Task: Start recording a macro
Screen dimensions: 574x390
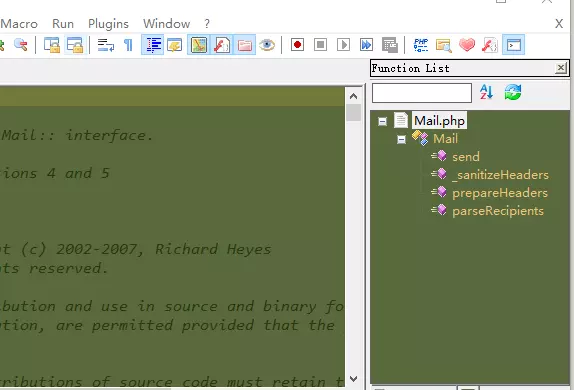Action: (x=297, y=45)
